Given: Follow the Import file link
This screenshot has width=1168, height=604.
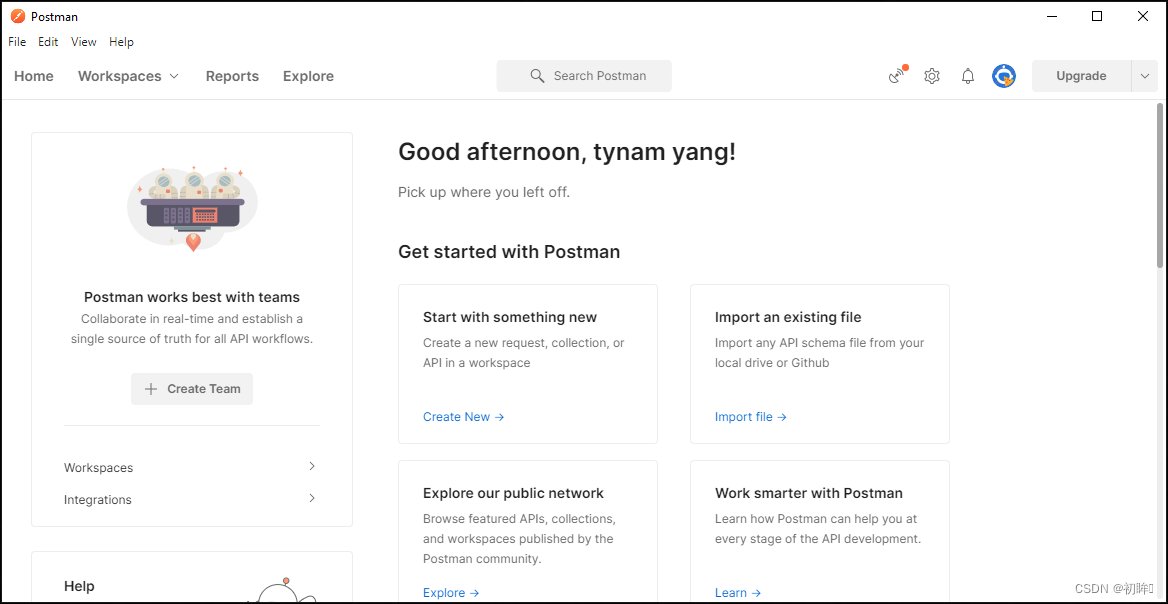Looking at the screenshot, I should (x=751, y=417).
